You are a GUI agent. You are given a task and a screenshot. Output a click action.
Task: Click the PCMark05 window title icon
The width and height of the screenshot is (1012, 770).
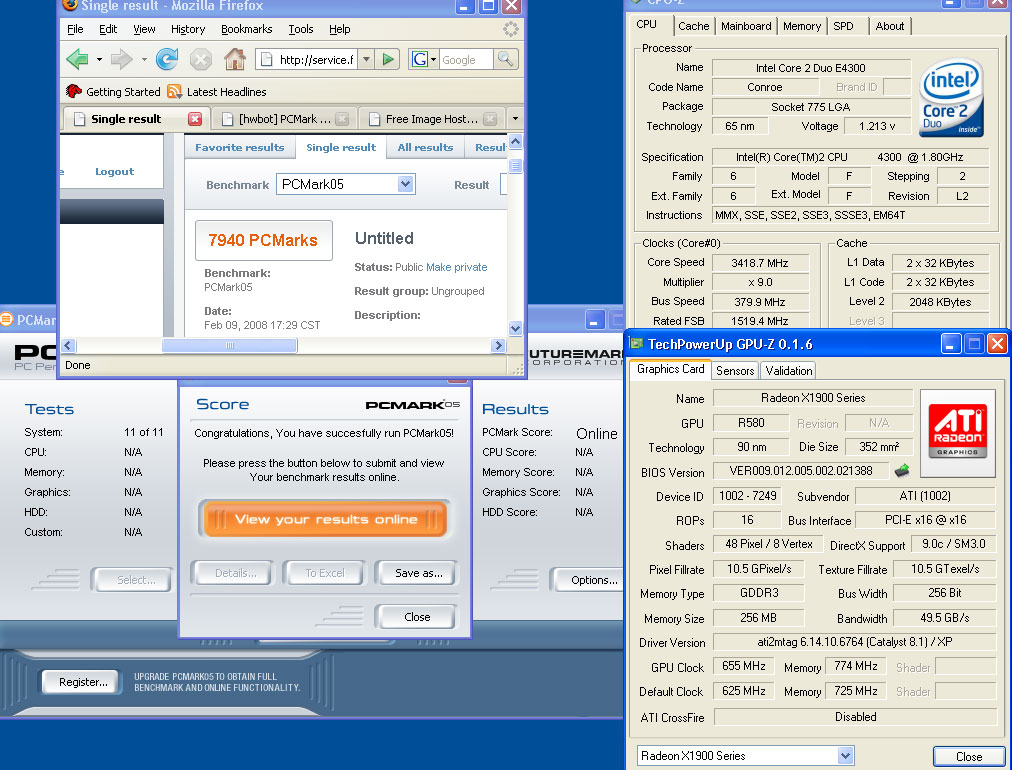(6, 319)
